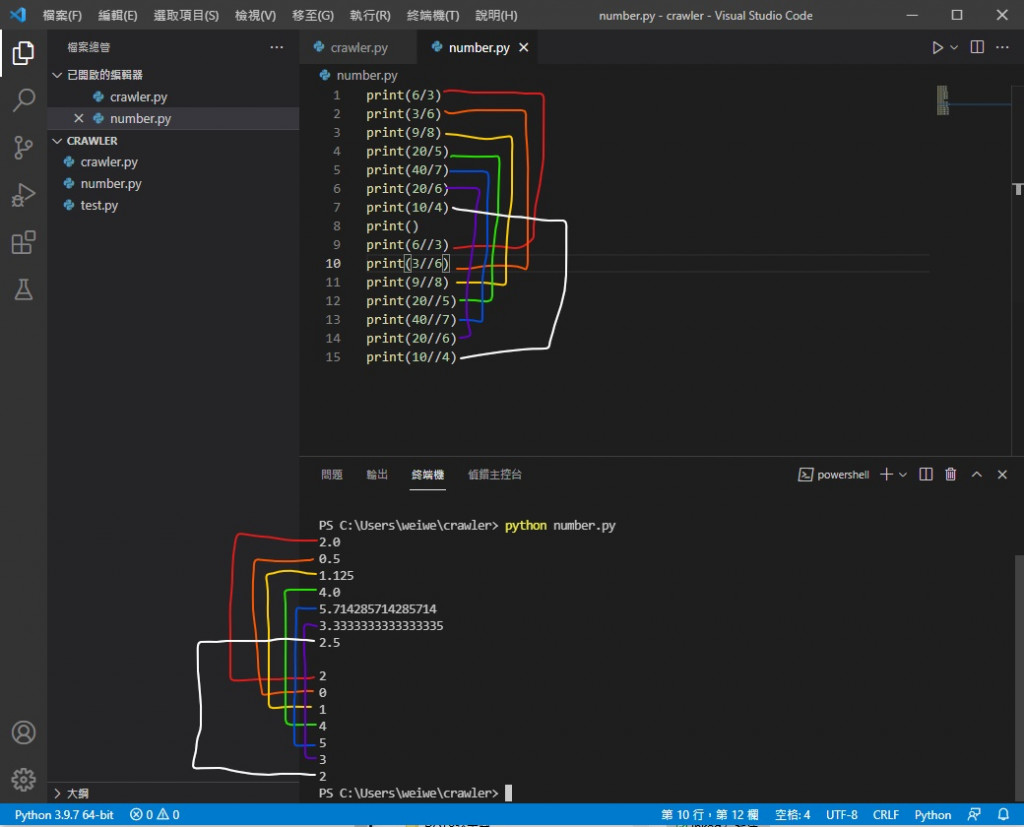
Task: Click code line print(40/7)
Action: 407,170
